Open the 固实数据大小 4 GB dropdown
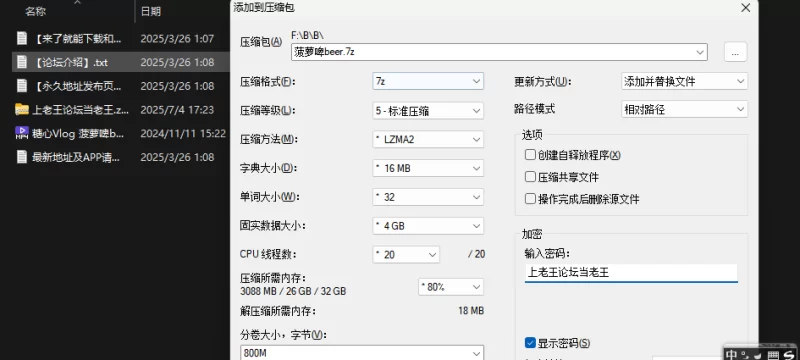The image size is (800, 360). point(428,225)
